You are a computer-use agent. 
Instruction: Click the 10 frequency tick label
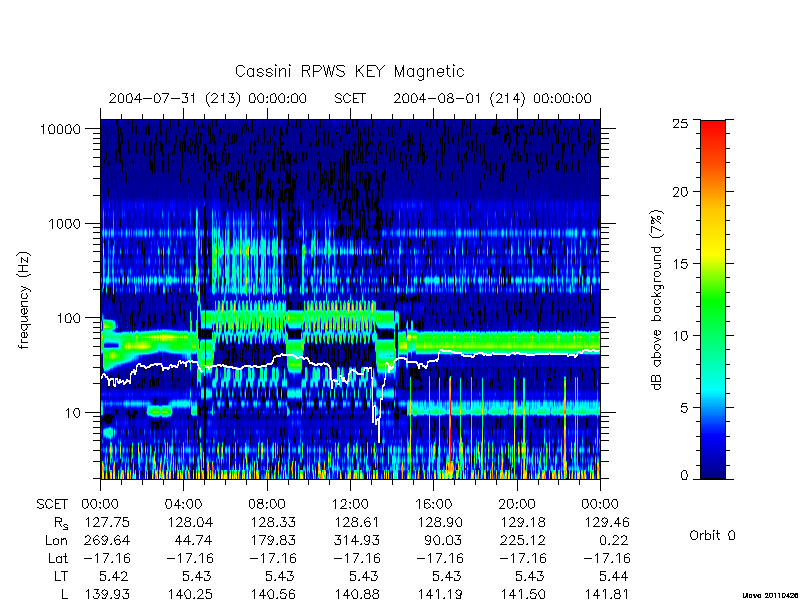(x=73, y=413)
